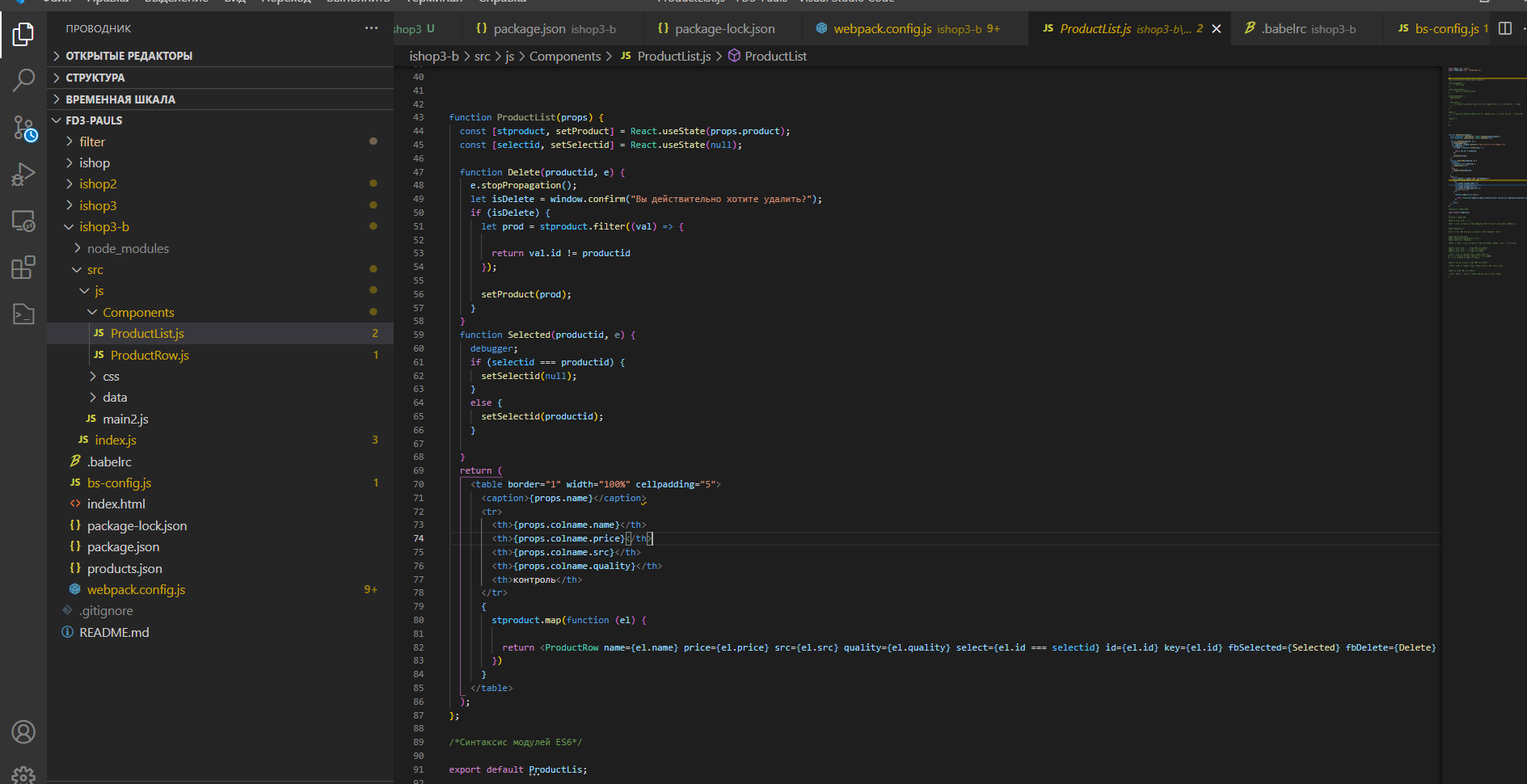Open the terminal-style panel icon in activity bar

pos(23,314)
